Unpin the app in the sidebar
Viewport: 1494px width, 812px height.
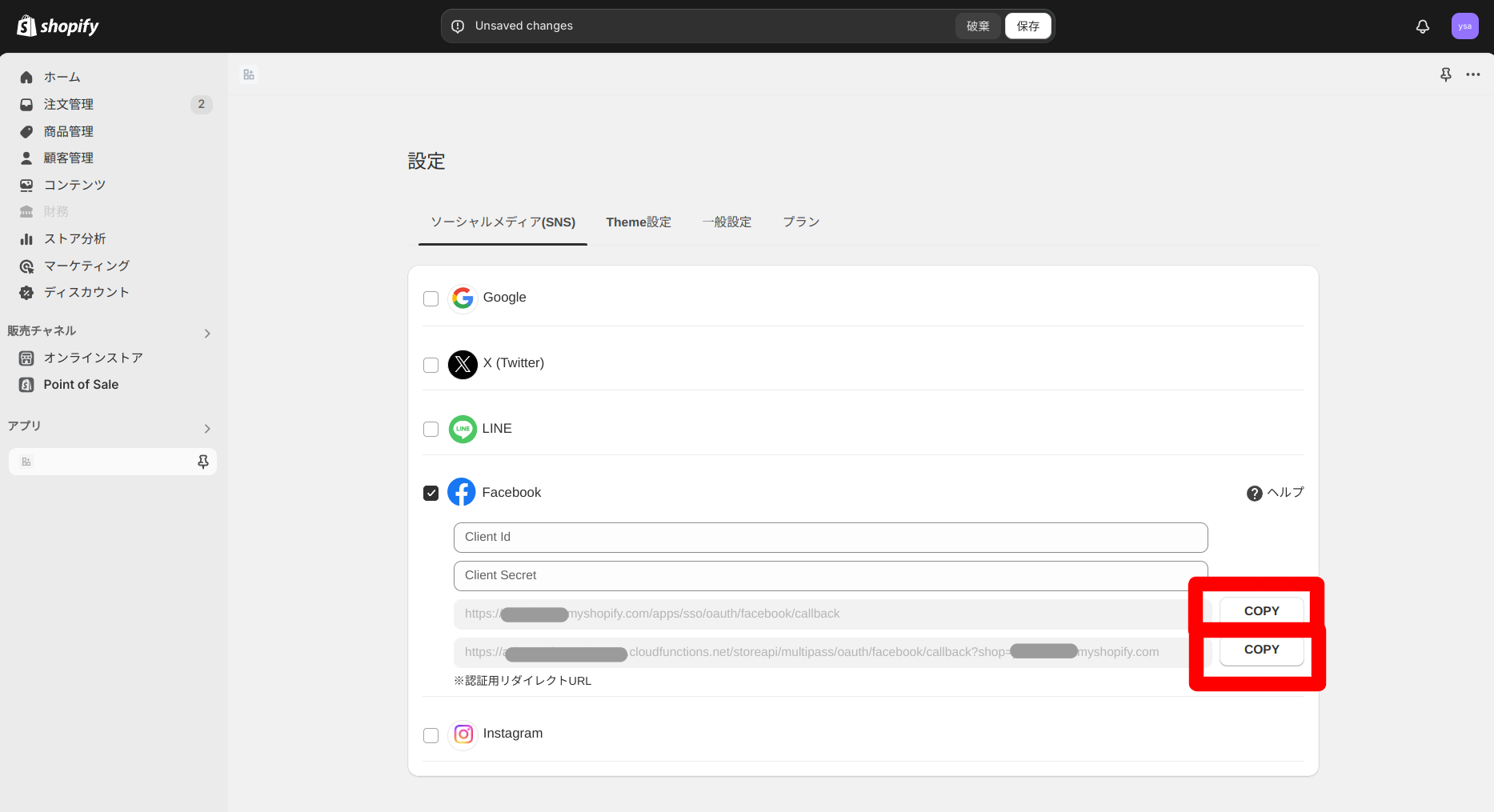pyautogui.click(x=203, y=462)
